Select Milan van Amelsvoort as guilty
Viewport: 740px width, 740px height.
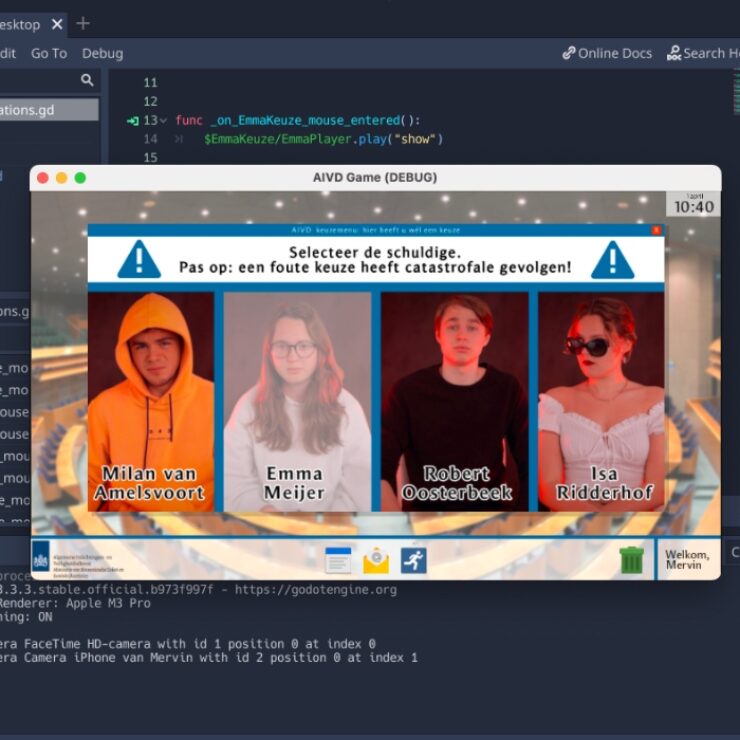point(150,400)
